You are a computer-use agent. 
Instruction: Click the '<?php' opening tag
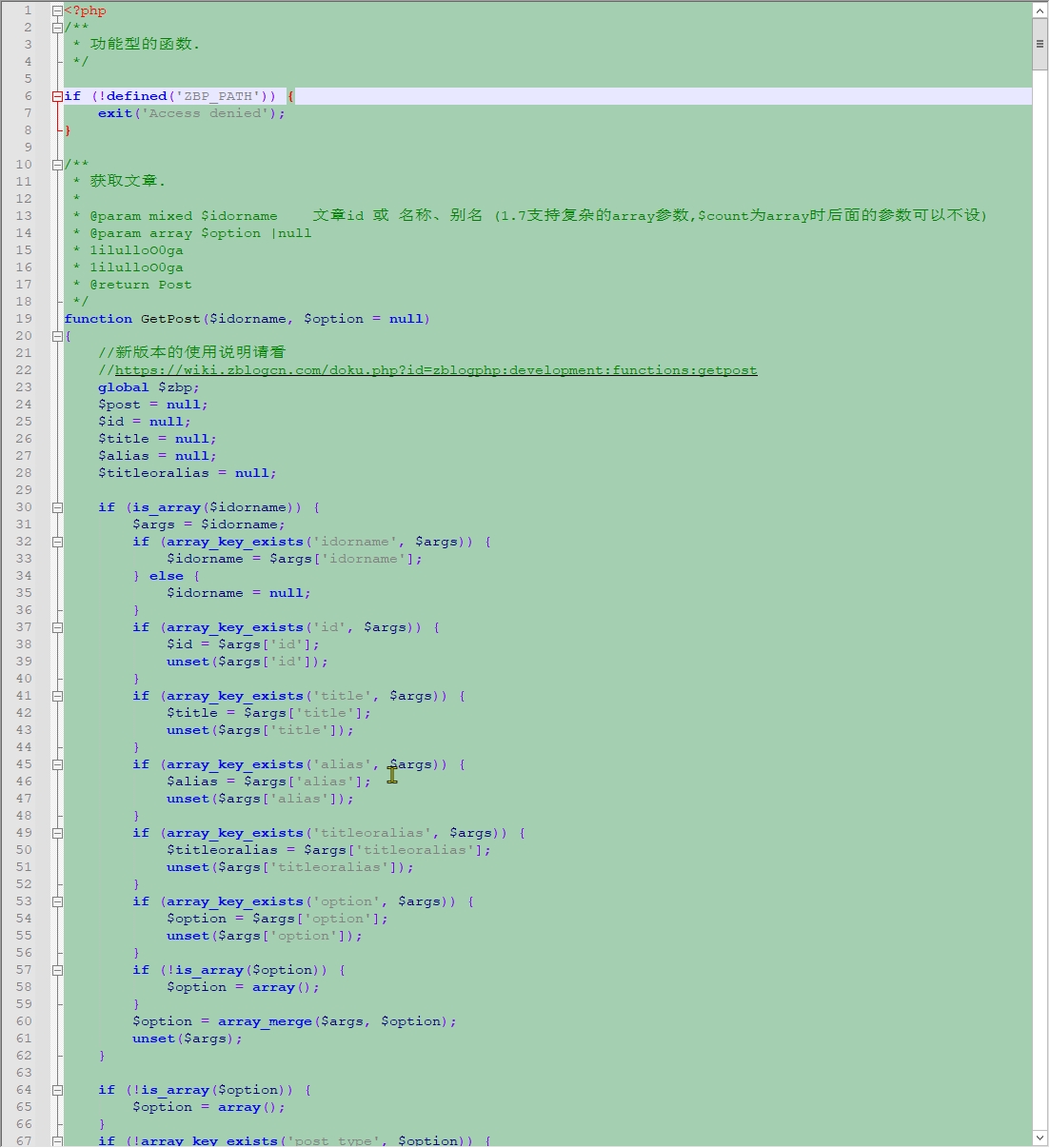(86, 10)
